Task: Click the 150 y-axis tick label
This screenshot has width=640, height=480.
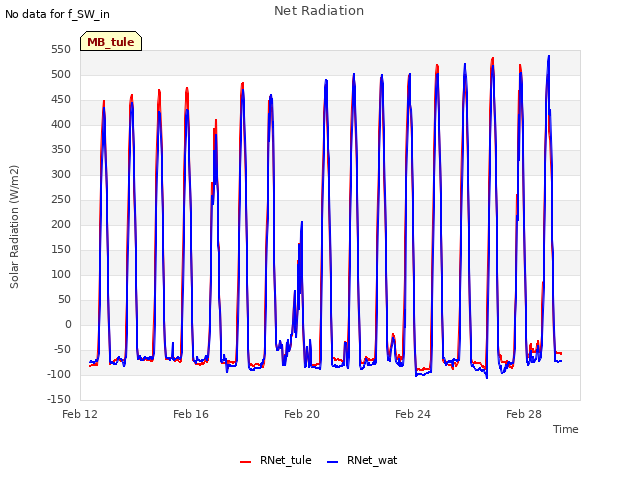Action: click(x=61, y=249)
